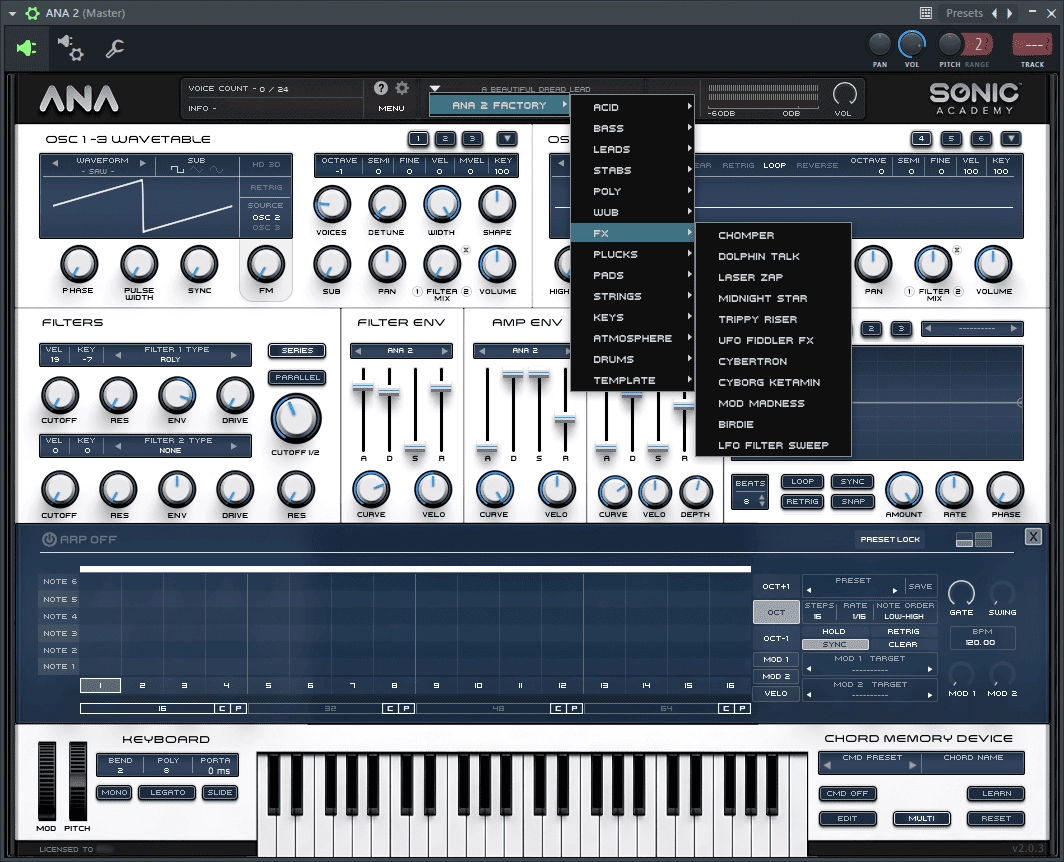Click Mod 1 target next arrow
1064x862 pixels.
pyautogui.click(x=930, y=669)
